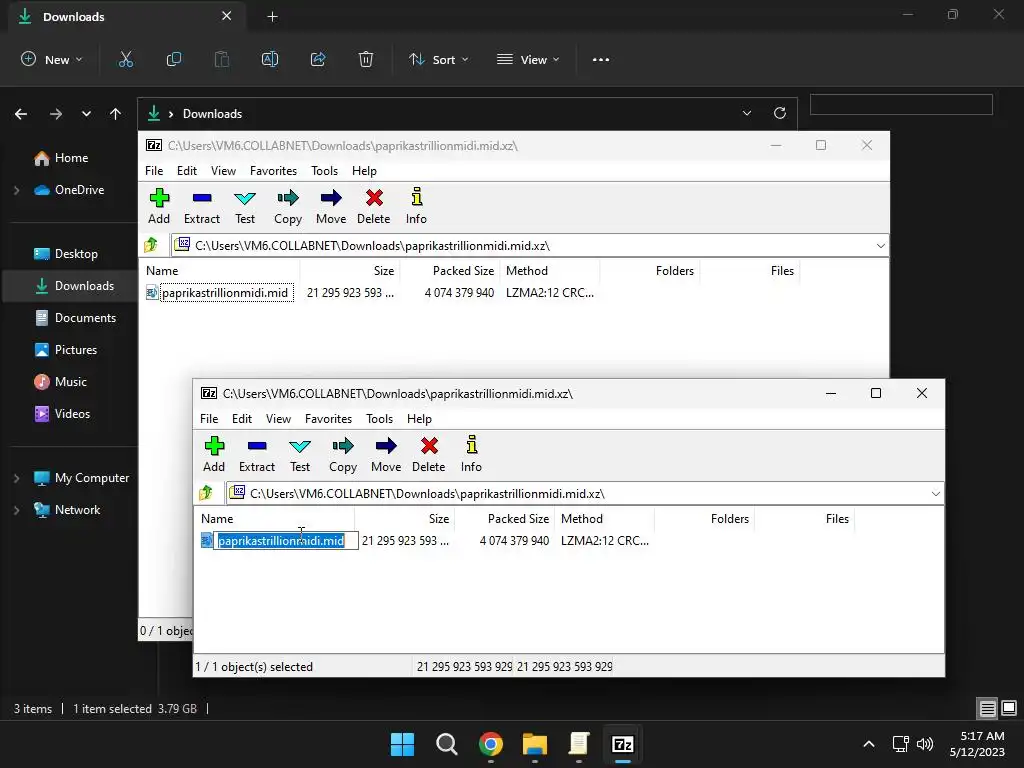Click Delete in the front 7-Zip window

[x=428, y=454]
